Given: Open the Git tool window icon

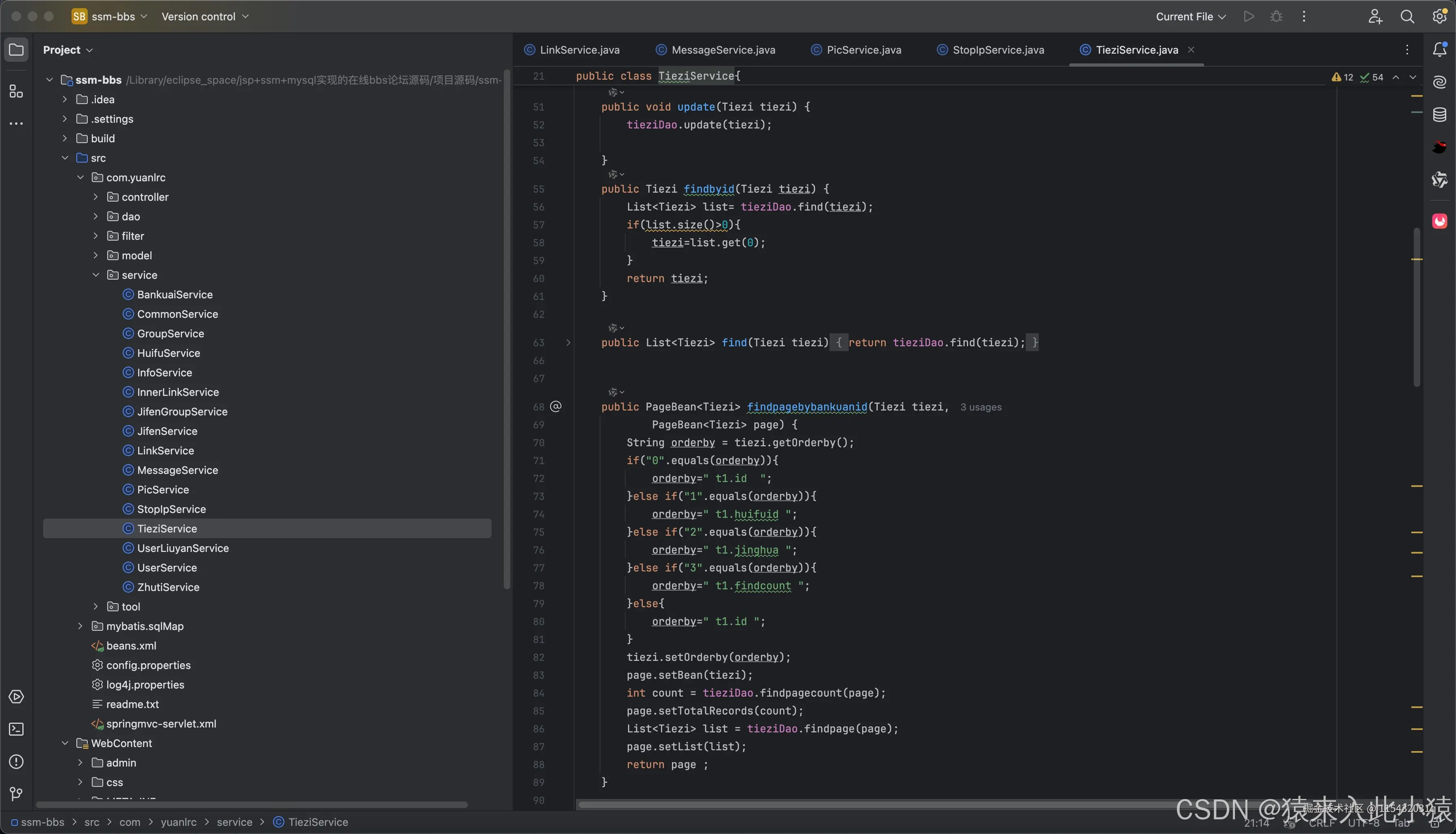Looking at the screenshot, I should pyautogui.click(x=16, y=794).
